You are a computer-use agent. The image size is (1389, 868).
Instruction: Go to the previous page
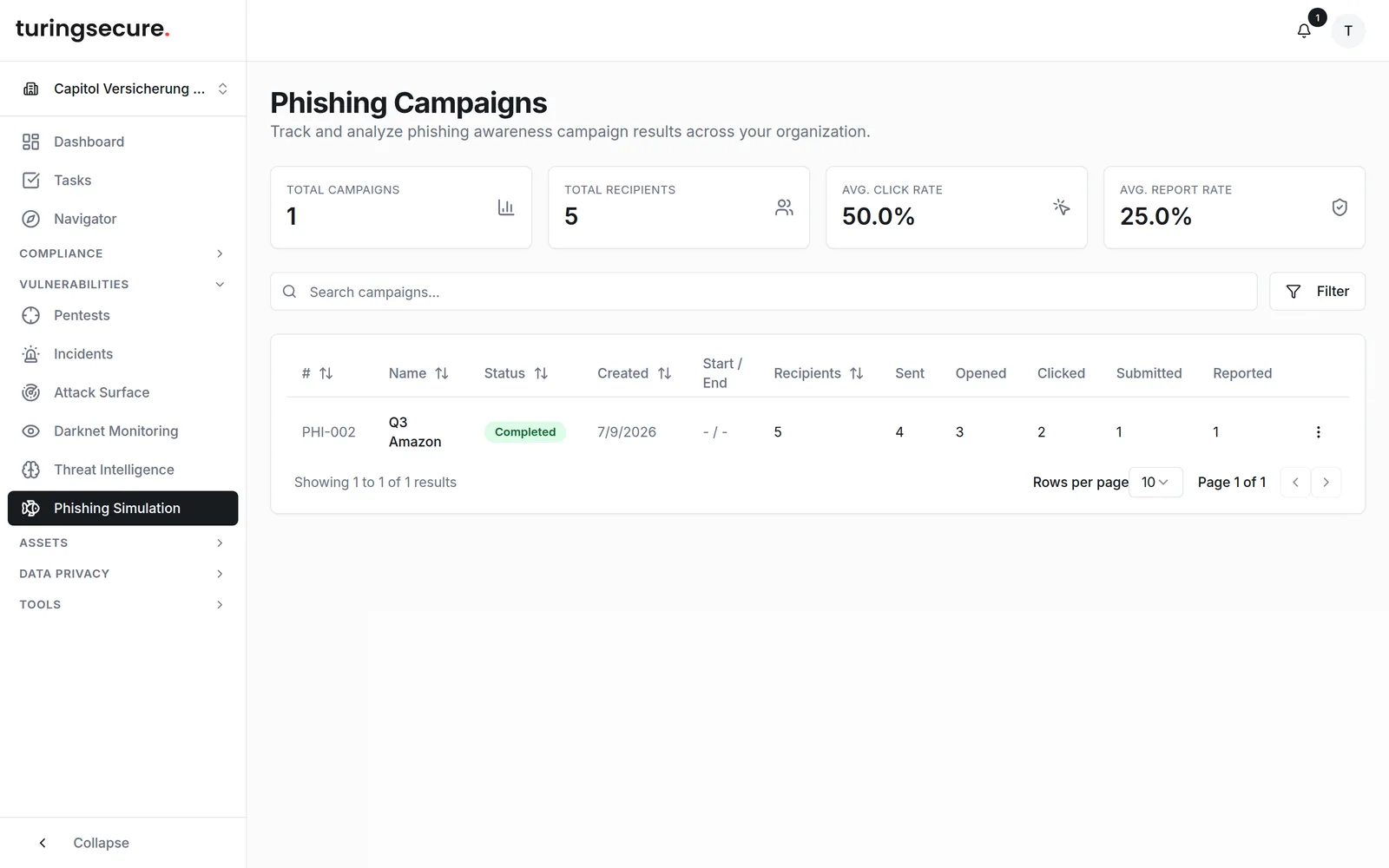coord(1295,483)
